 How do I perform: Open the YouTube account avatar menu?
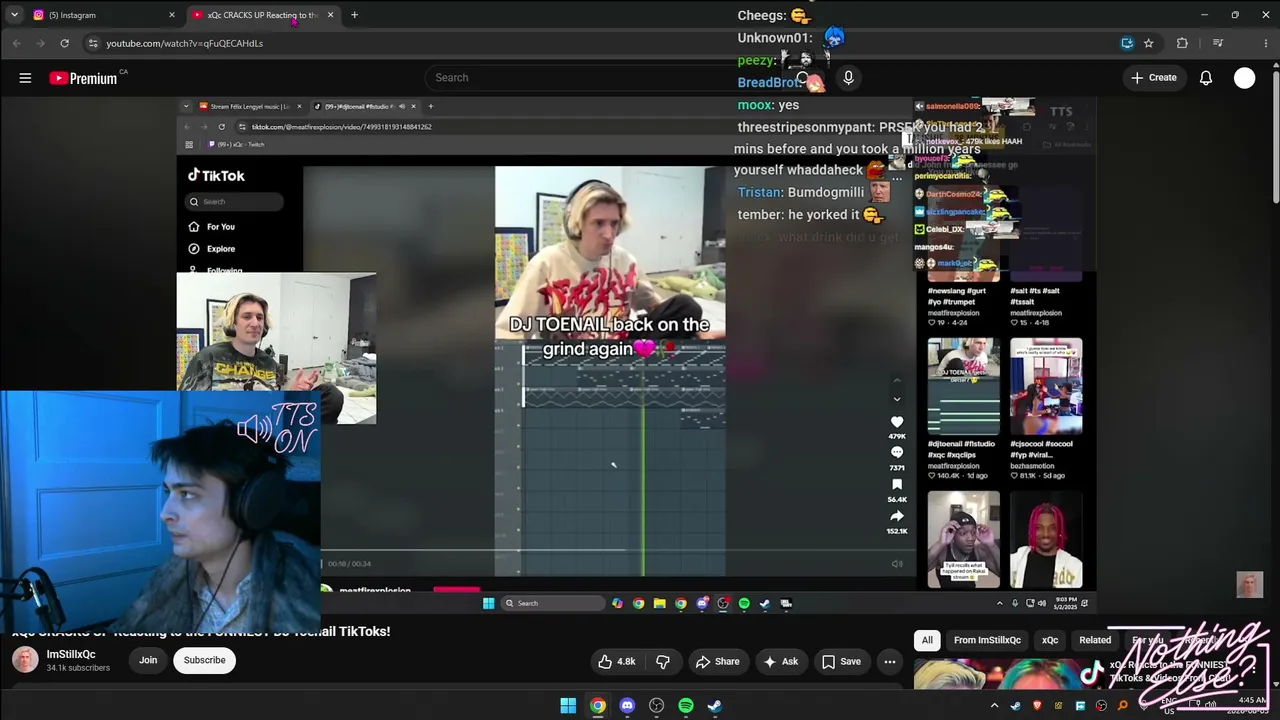[x=1245, y=78]
